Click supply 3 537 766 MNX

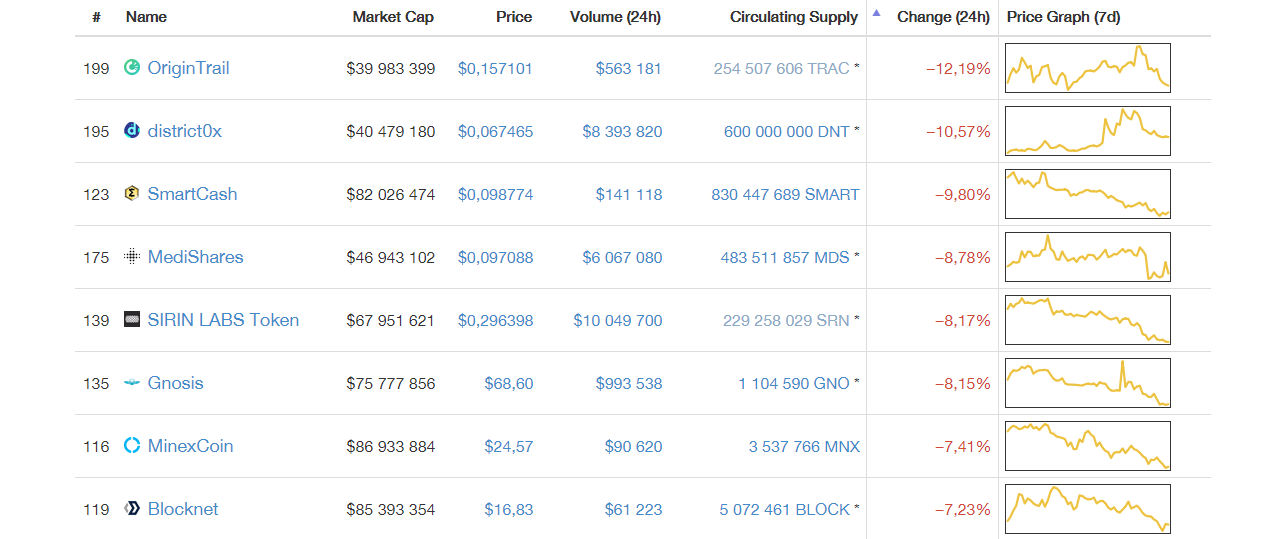(x=804, y=446)
